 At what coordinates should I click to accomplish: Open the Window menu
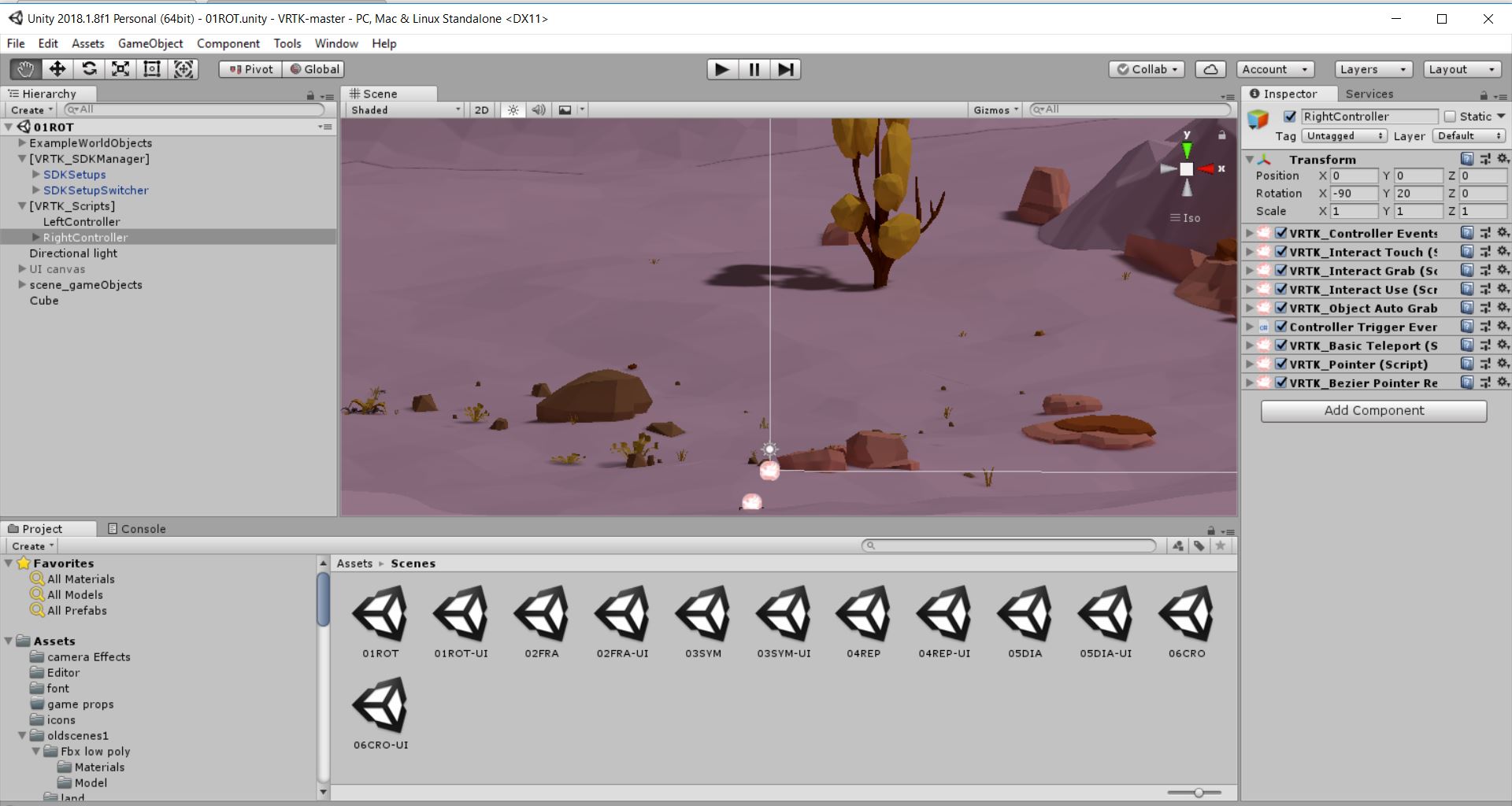point(336,44)
